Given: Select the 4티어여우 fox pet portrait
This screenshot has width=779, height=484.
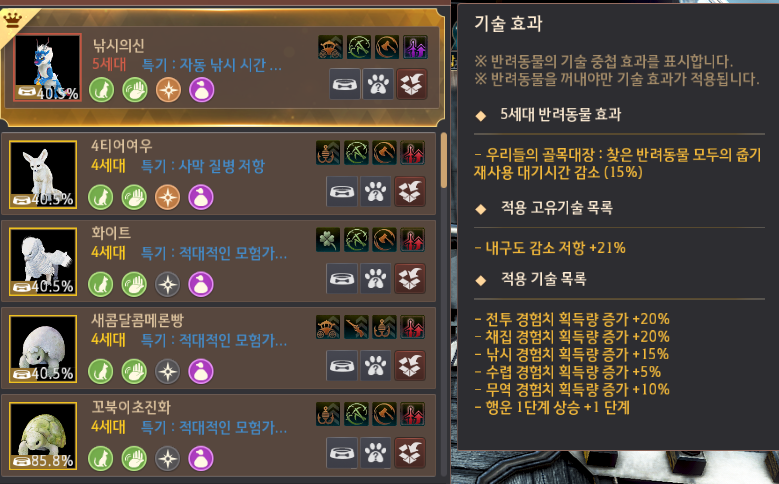Looking at the screenshot, I should click(43, 174).
